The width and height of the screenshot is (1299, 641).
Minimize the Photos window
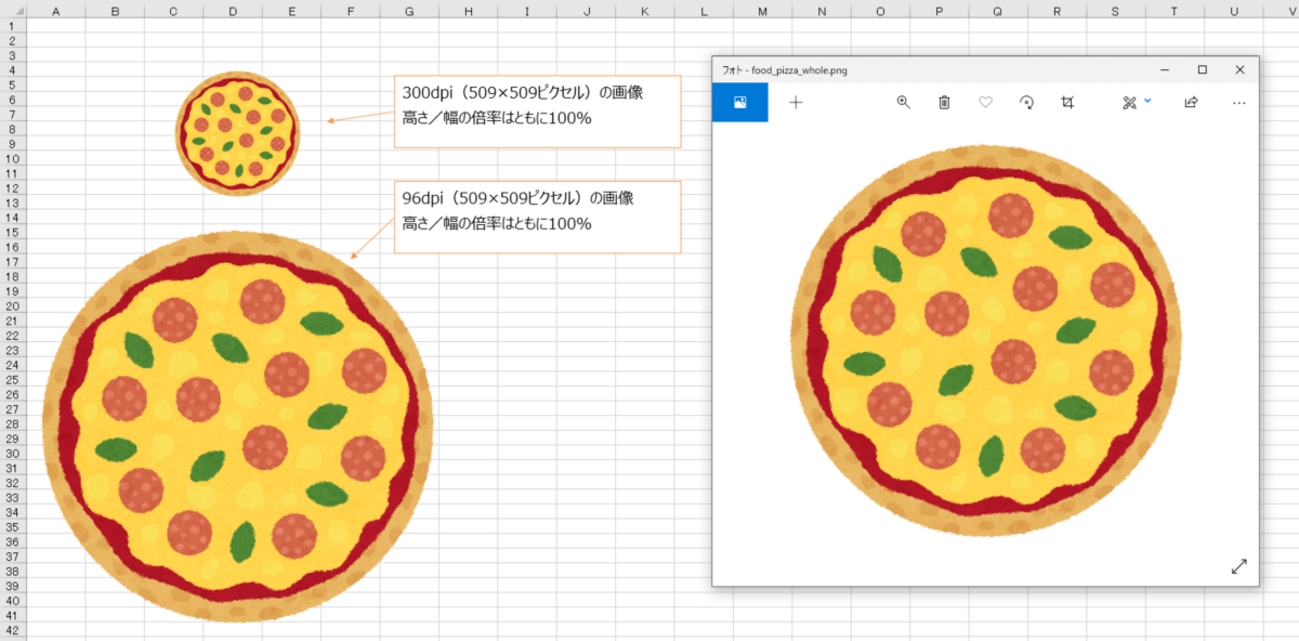(x=1165, y=70)
